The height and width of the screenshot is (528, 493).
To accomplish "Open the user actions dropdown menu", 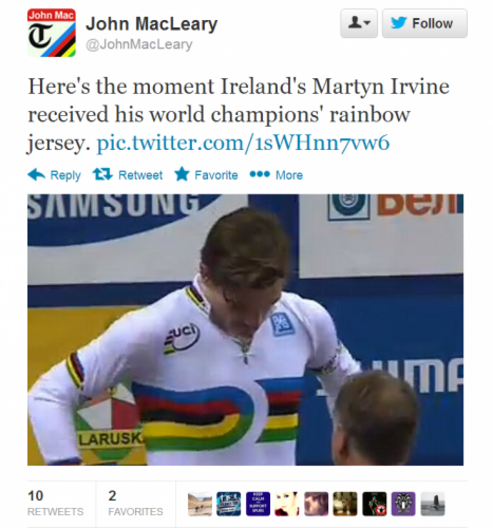I will [x=359, y=23].
